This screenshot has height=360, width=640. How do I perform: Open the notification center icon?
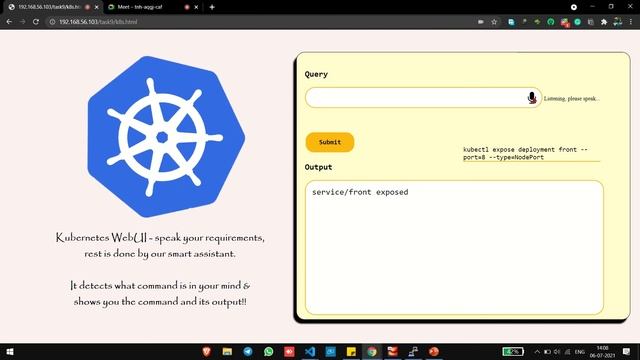click(x=627, y=351)
